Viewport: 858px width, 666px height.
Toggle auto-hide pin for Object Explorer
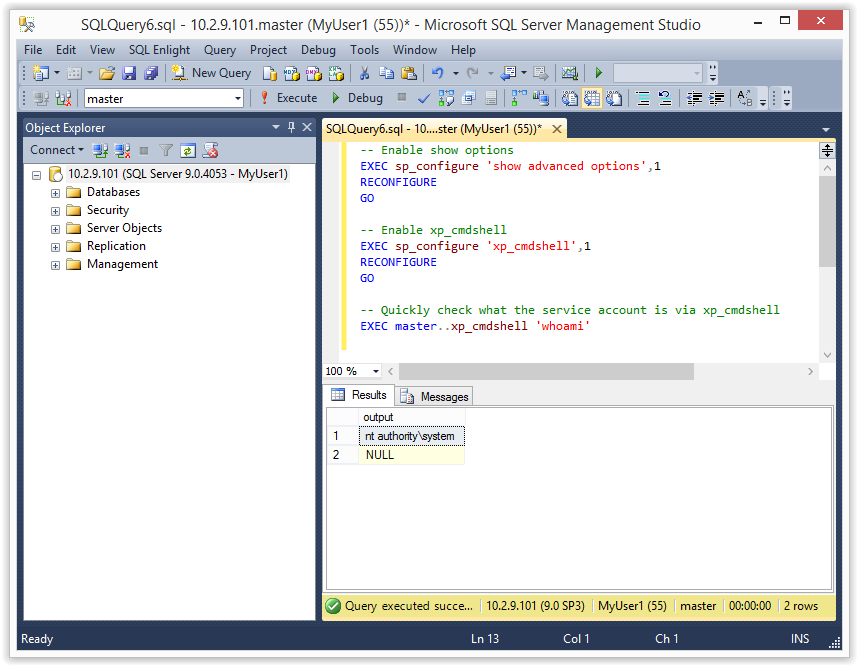[x=292, y=128]
